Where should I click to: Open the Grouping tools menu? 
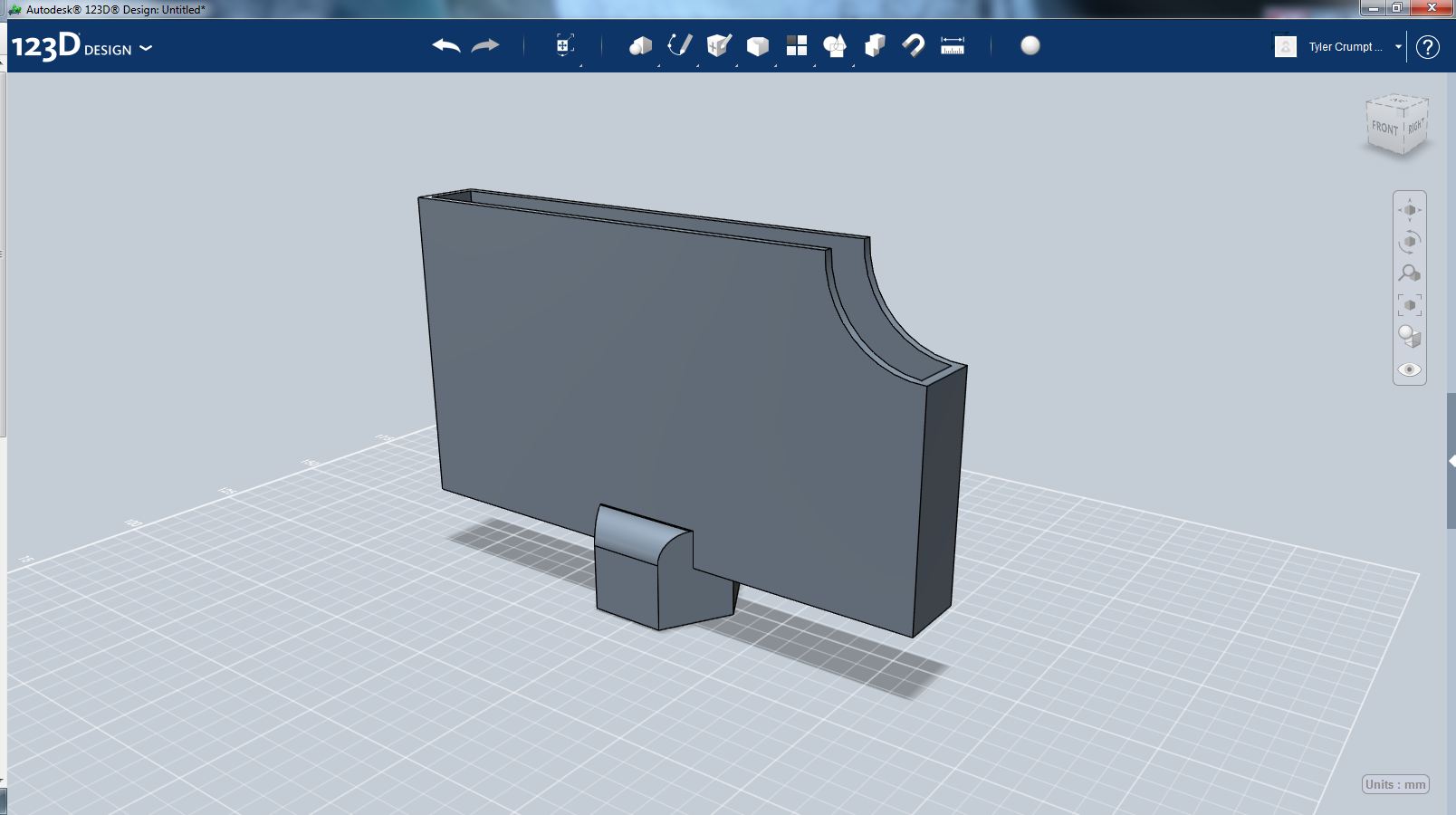(x=835, y=45)
